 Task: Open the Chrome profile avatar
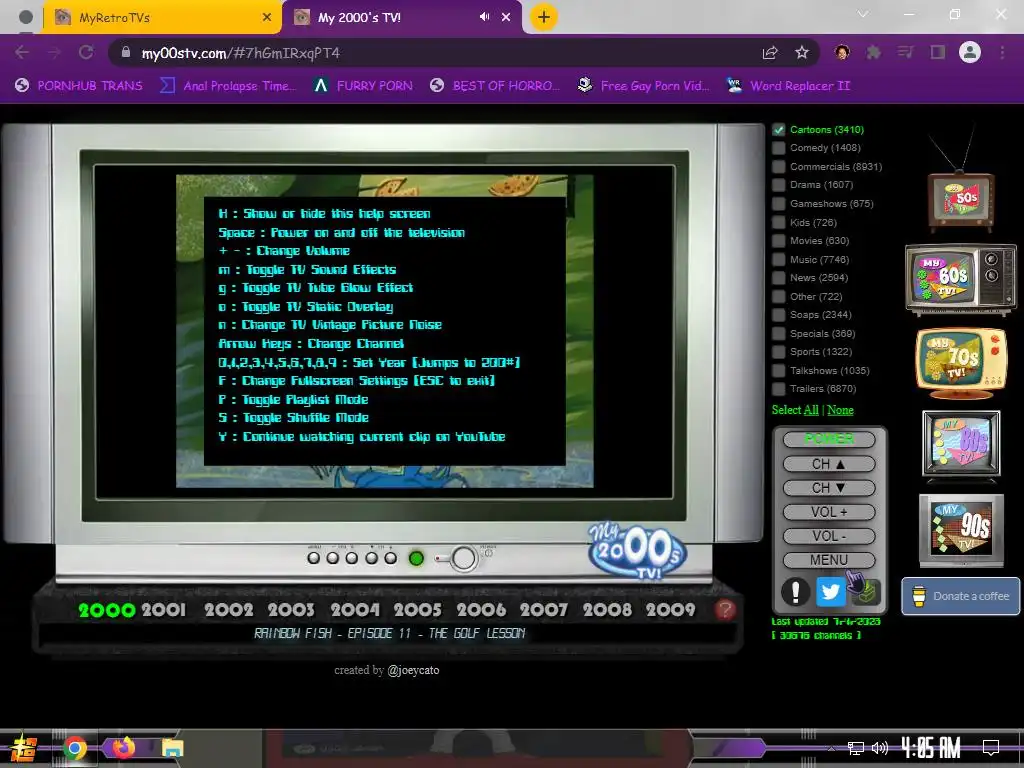970,52
